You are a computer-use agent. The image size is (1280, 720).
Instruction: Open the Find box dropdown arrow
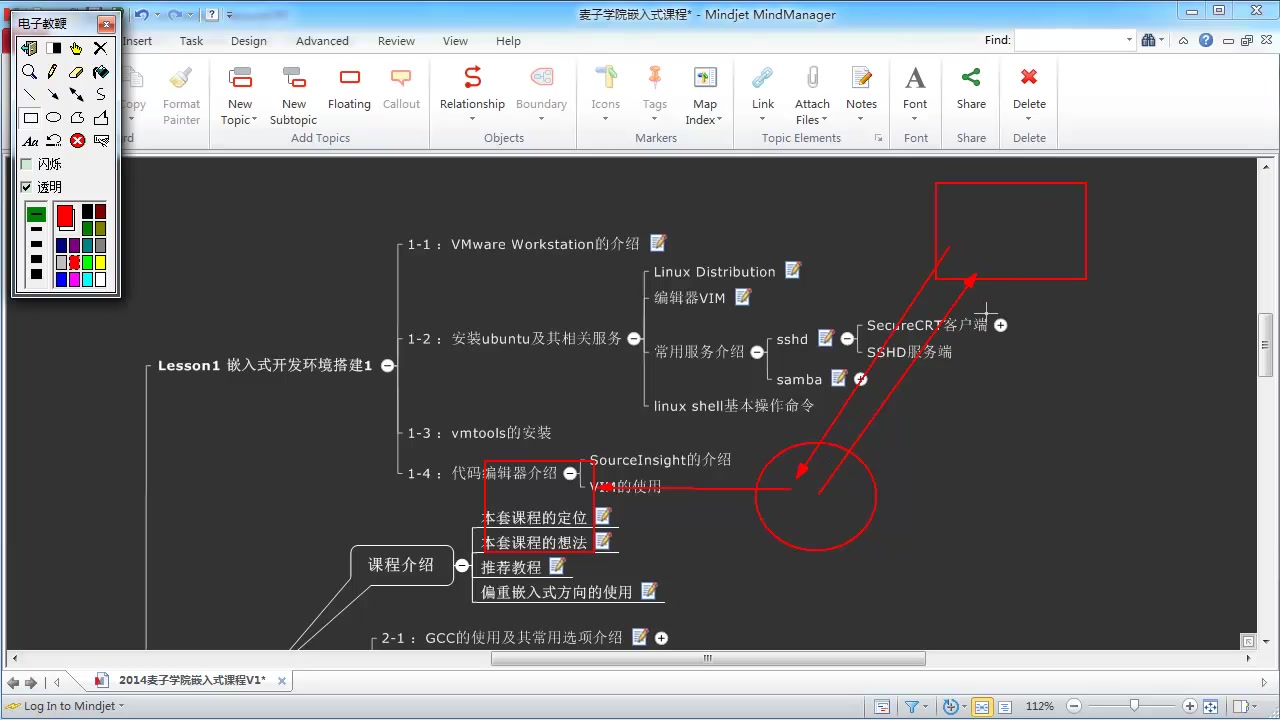point(1130,41)
